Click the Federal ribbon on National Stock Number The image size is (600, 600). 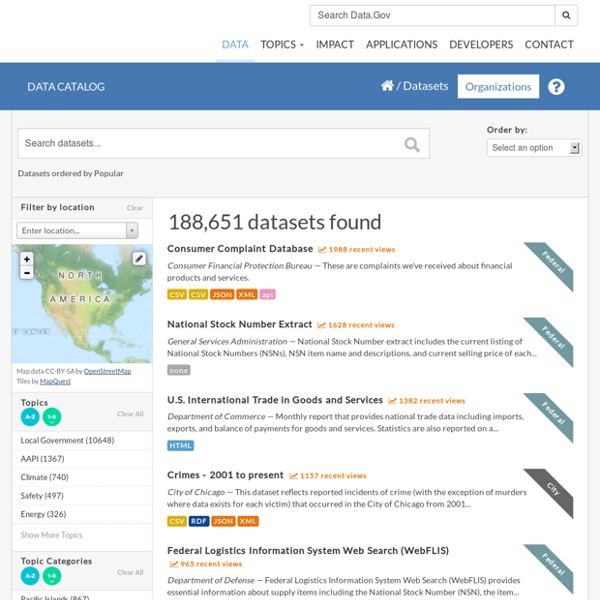click(553, 338)
